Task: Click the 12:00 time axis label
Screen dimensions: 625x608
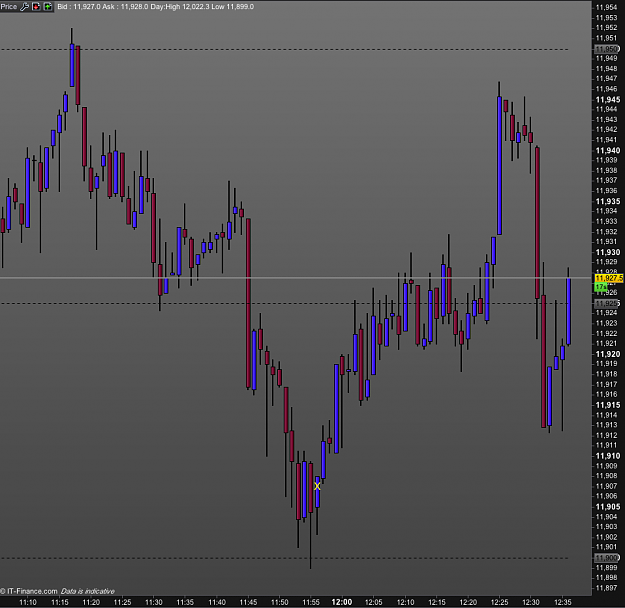Action: [342, 602]
